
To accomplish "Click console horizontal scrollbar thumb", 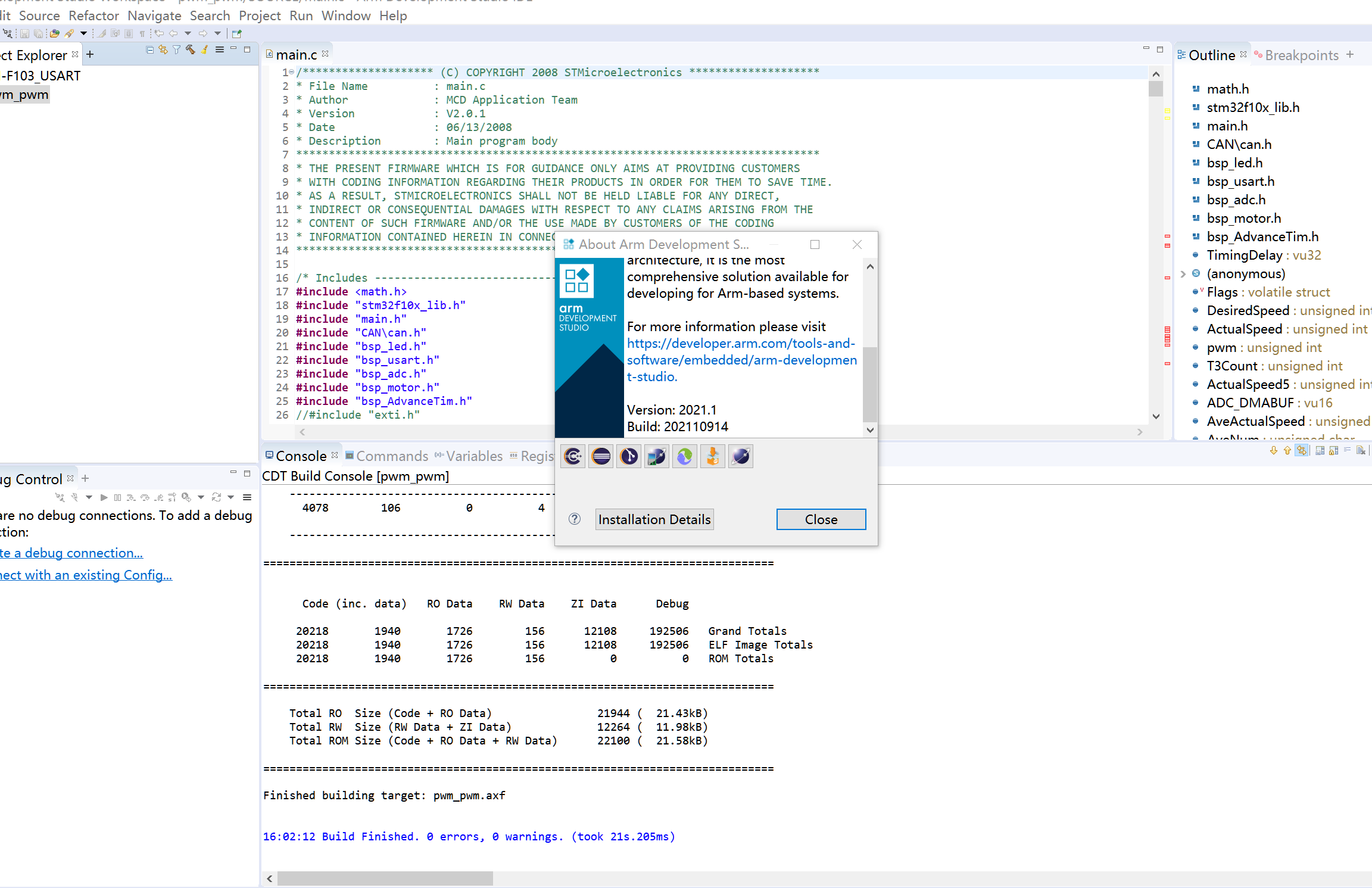I will tap(385, 878).
